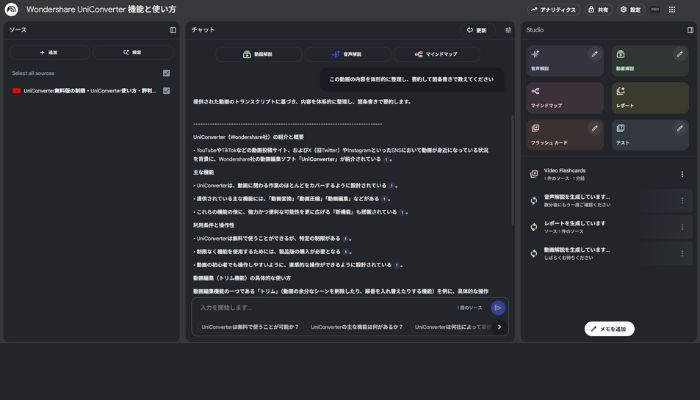Open 設定 settings button
Screen dimensions: 700x400
tap(630, 9)
